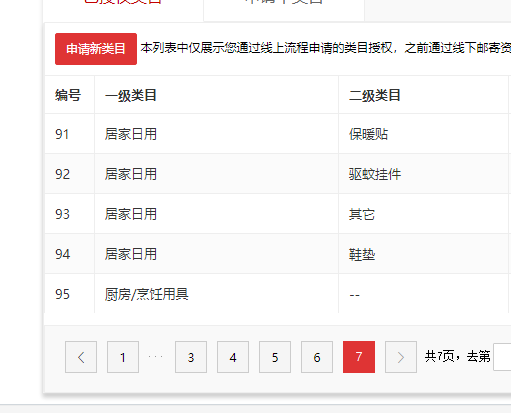Go to page 1 in pagination
Viewport: 511px width, 413px height.
click(x=123, y=357)
